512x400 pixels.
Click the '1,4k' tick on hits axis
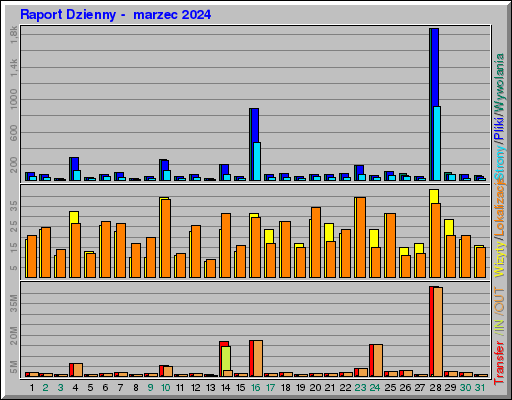click(14, 68)
